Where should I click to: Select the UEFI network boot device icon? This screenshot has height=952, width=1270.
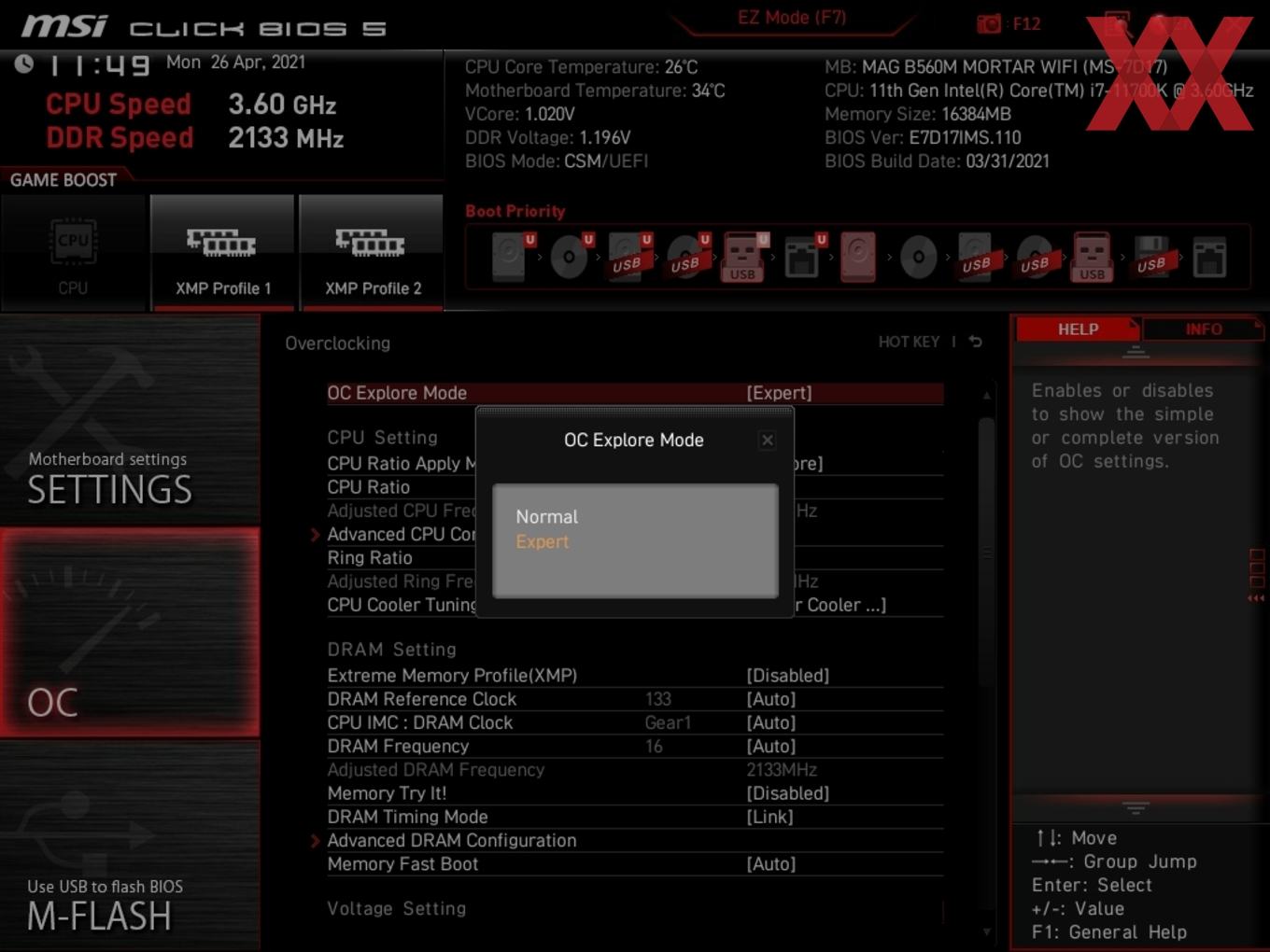click(803, 257)
